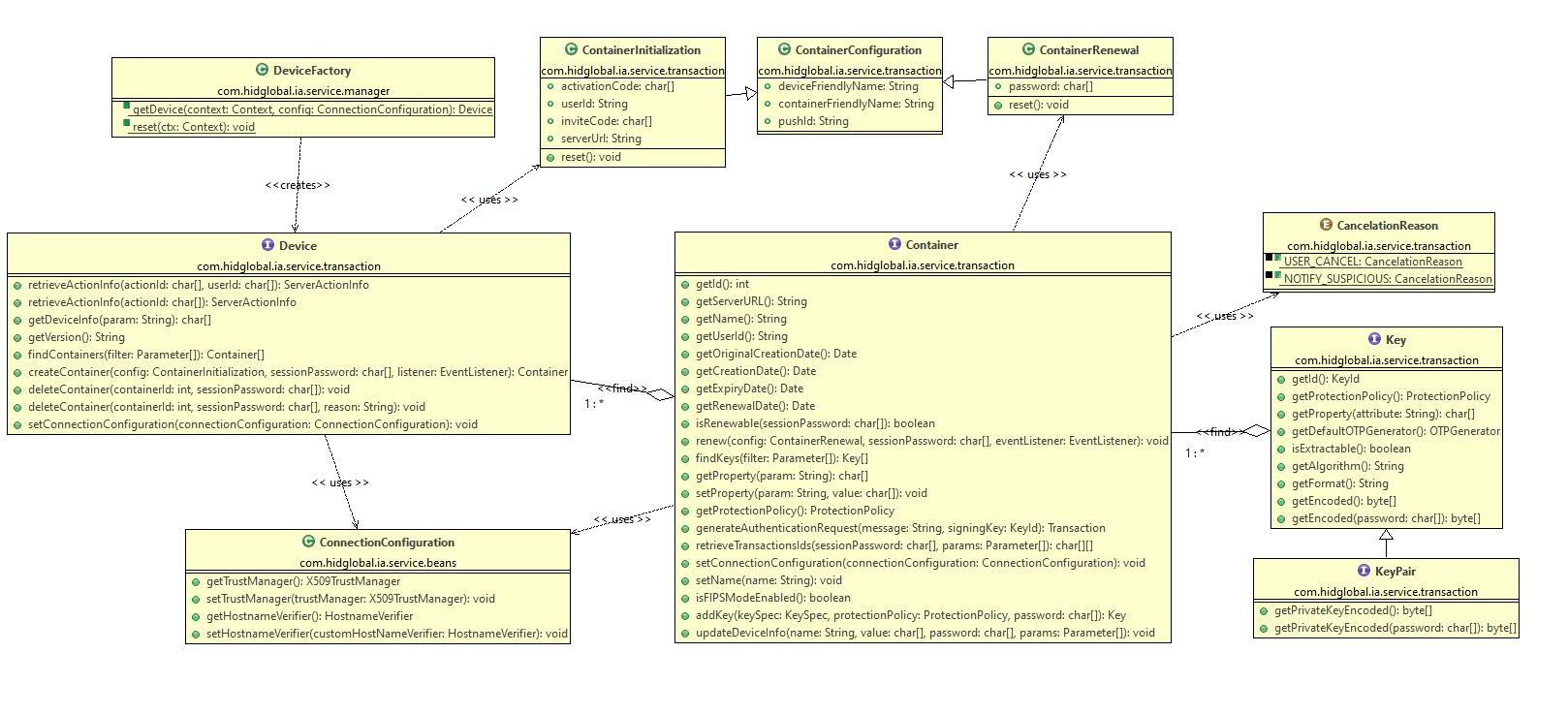
Task: Click the ContainerConfiguration class icon
Action: point(784,49)
